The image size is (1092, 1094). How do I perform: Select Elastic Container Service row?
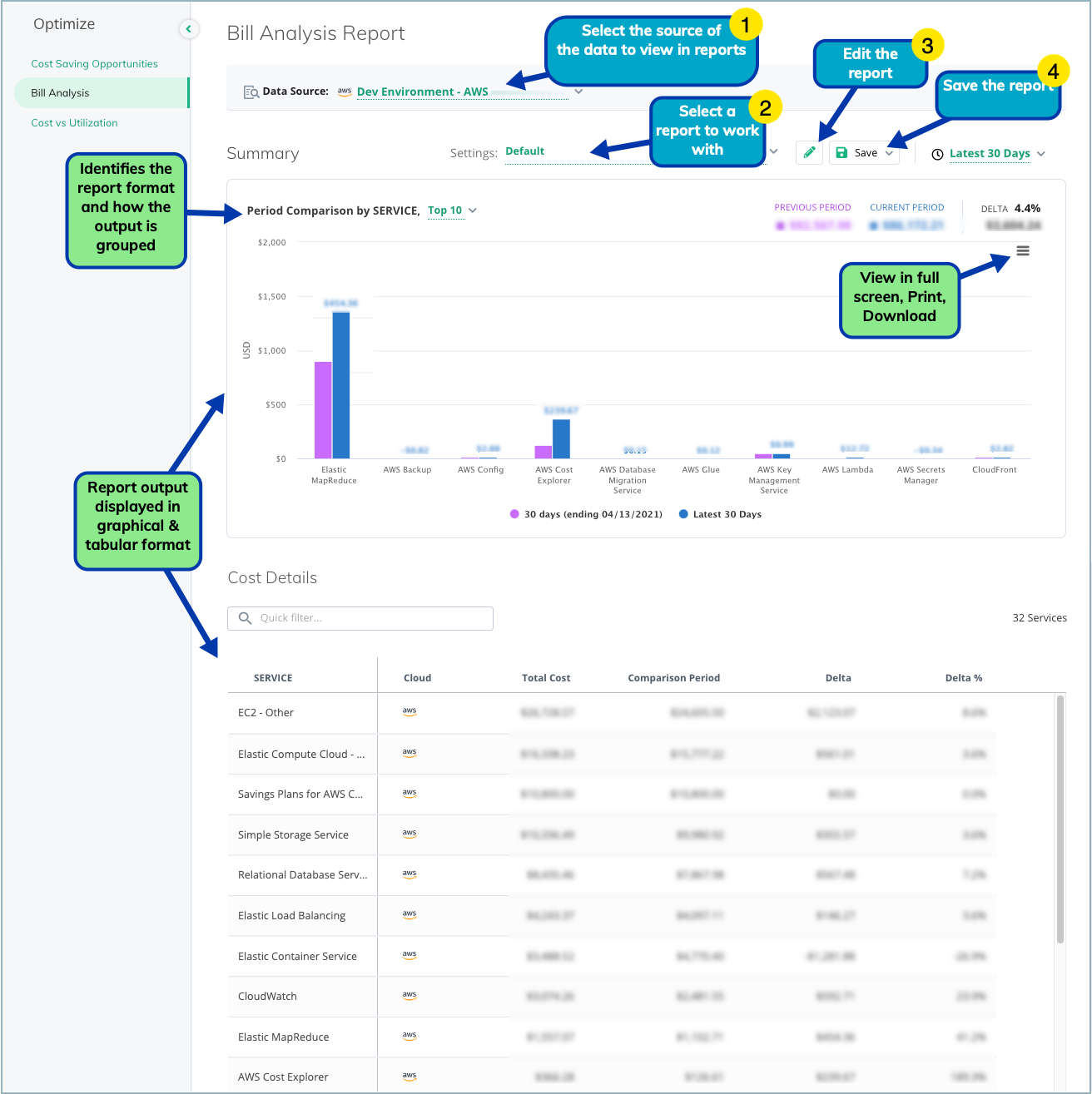tap(612, 956)
